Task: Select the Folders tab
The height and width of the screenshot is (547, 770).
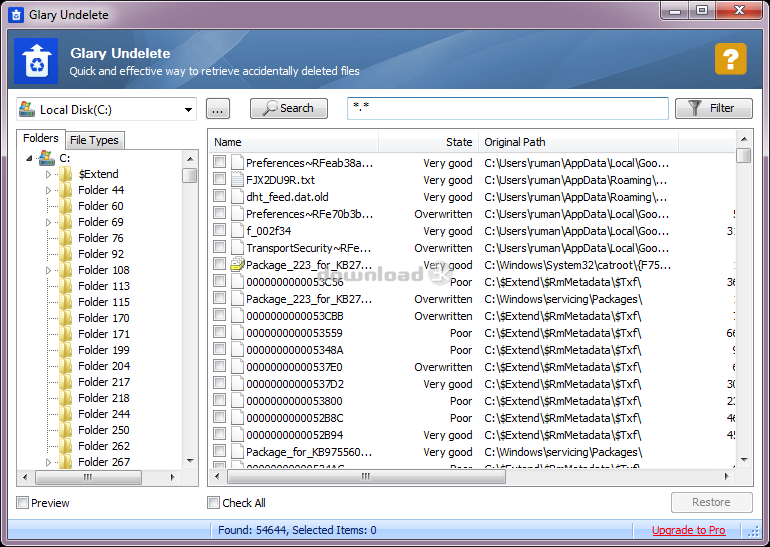Action: [41, 138]
